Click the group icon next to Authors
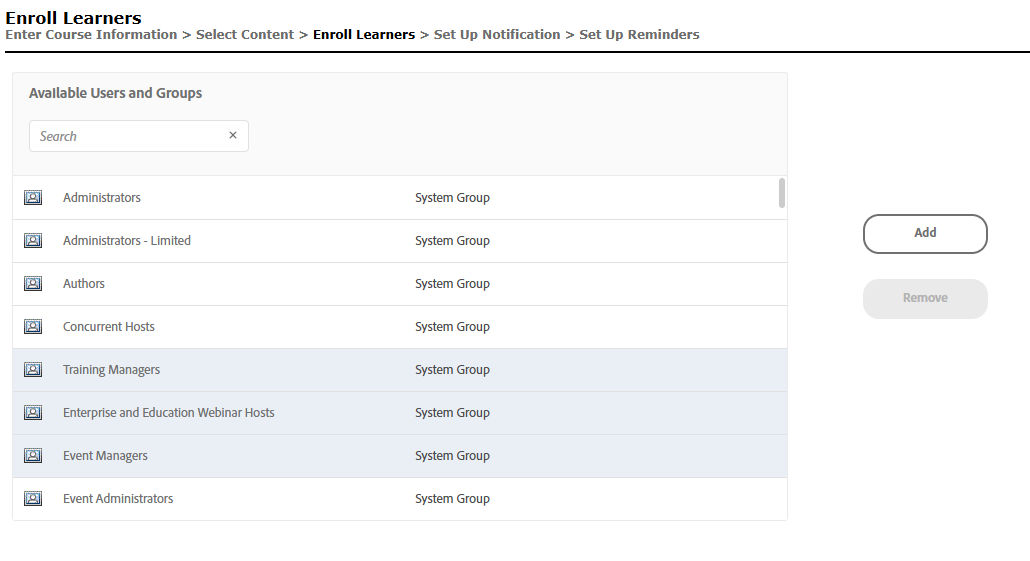 tap(33, 284)
